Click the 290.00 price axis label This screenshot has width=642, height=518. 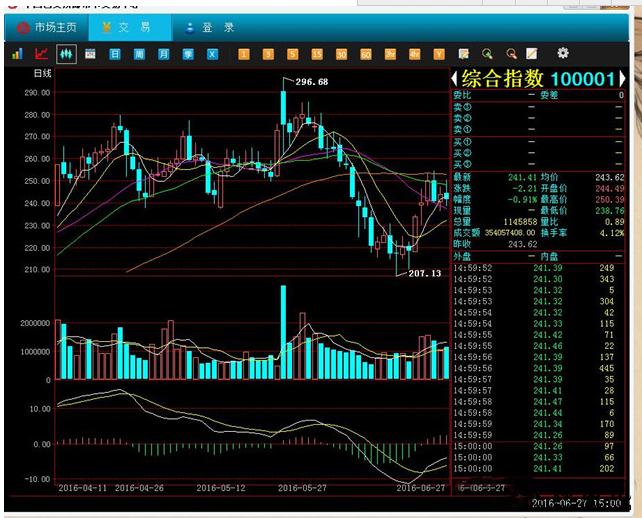pos(38,93)
